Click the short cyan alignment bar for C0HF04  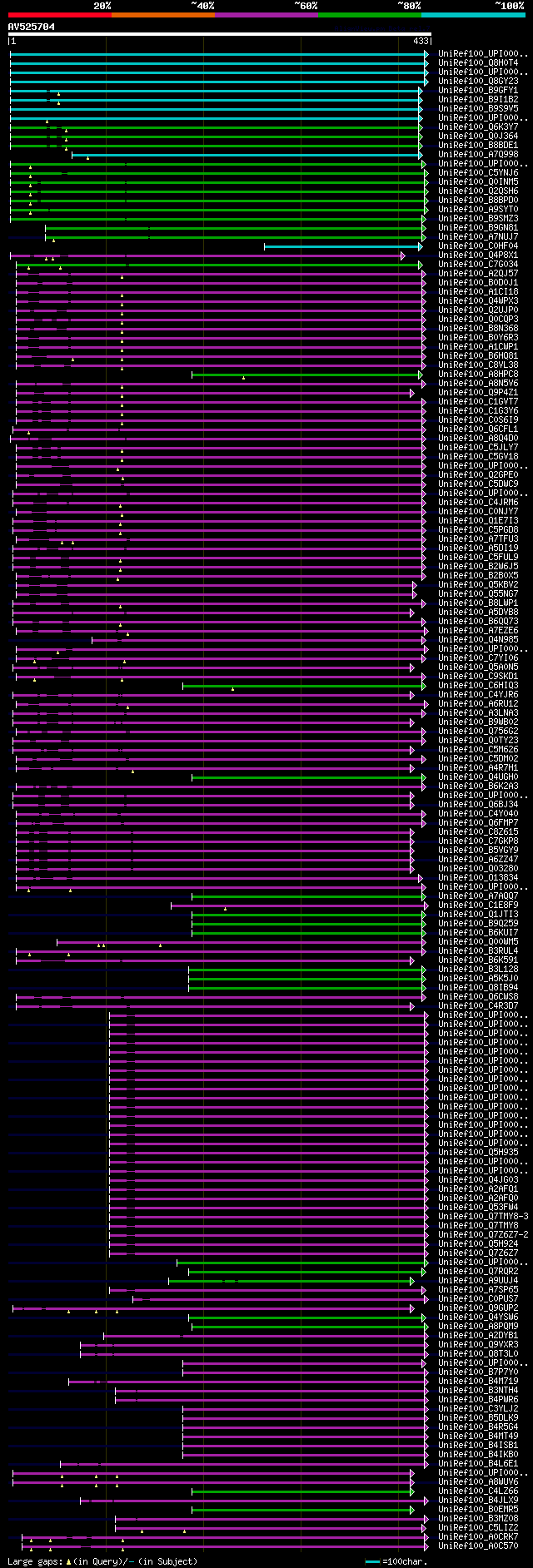click(343, 246)
